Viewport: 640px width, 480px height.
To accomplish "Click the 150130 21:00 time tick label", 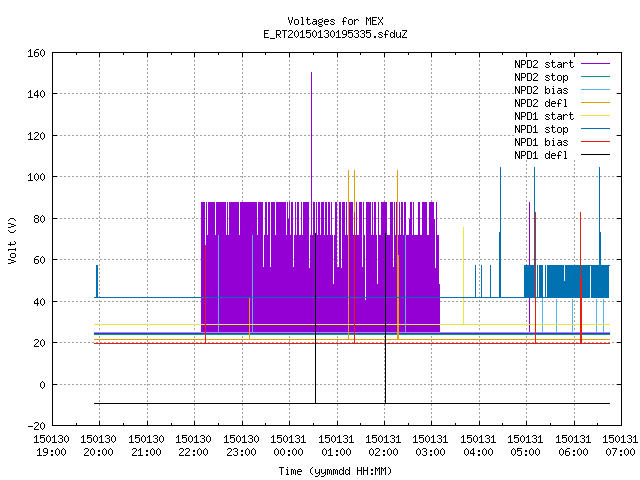I will (146, 446).
